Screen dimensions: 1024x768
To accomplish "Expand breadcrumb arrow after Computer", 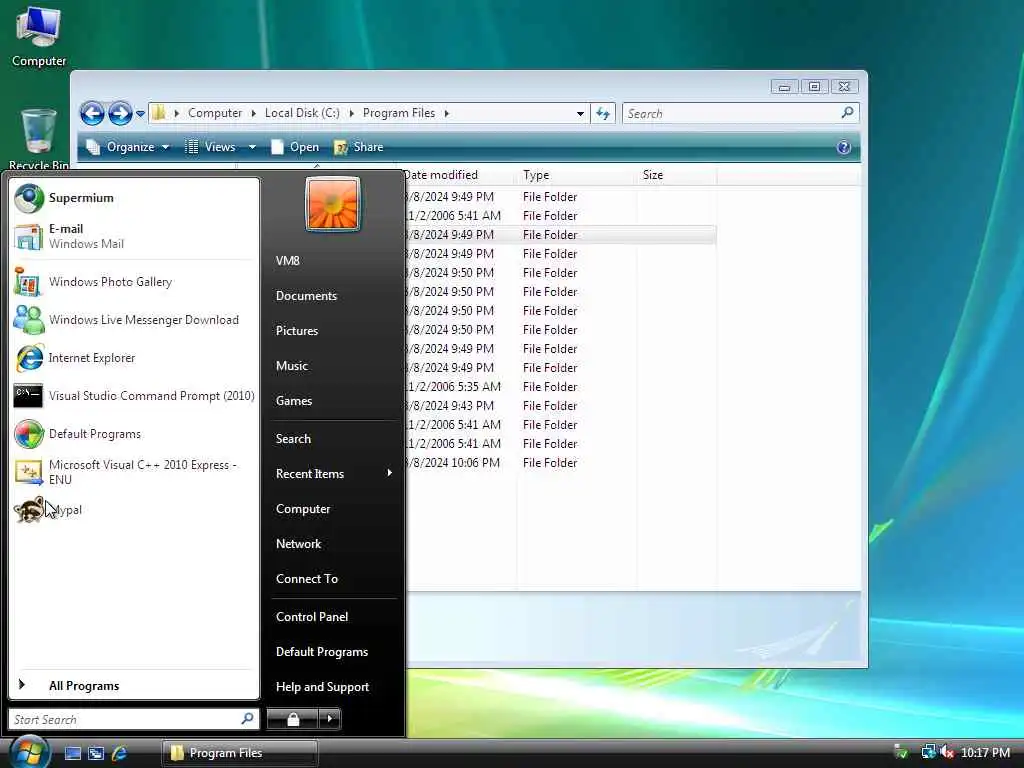I will coord(253,113).
